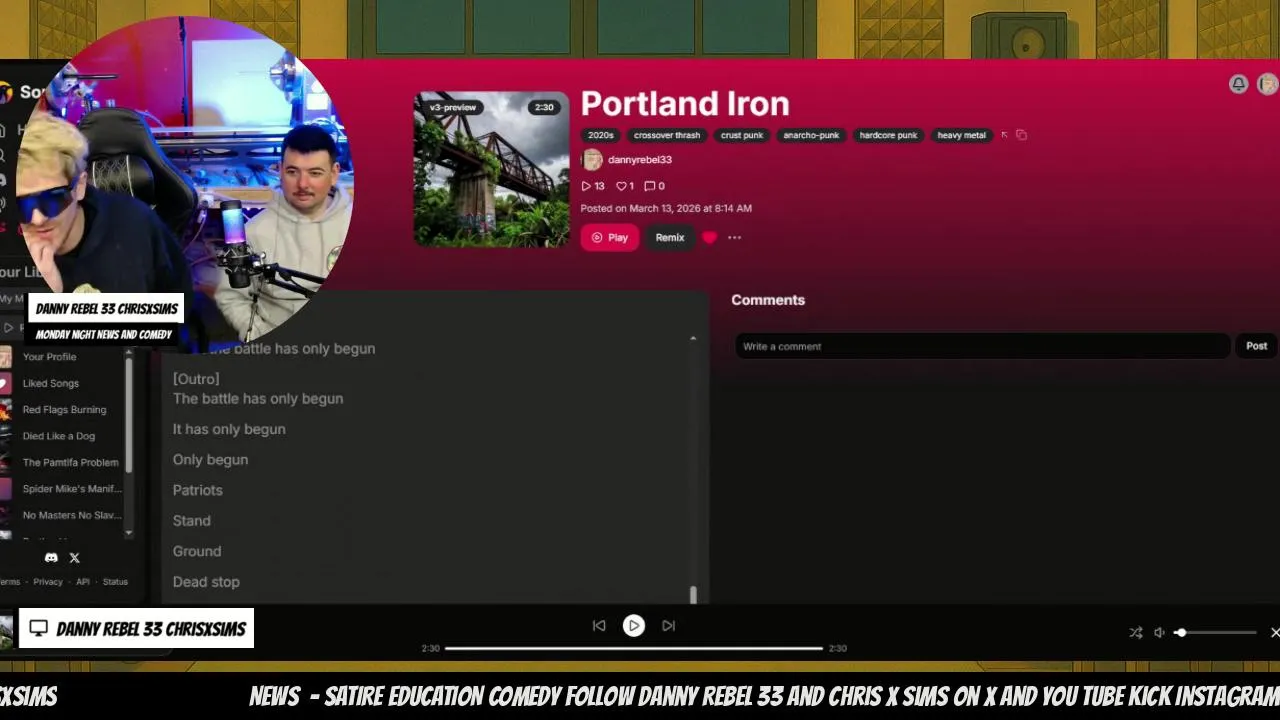Select the crossover thrash tag
Image resolution: width=1280 pixels, height=720 pixels.
click(667, 135)
